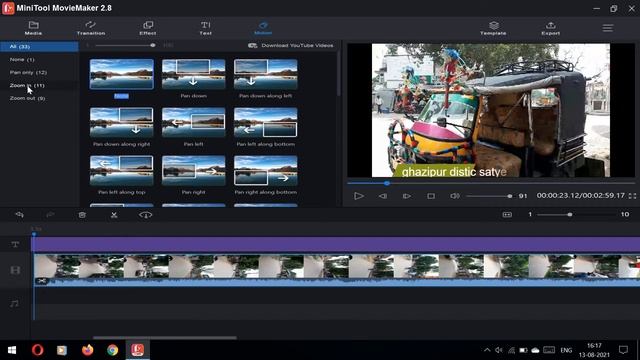Open the Windows Start menu
This screenshot has height=360, width=640.
(12, 350)
